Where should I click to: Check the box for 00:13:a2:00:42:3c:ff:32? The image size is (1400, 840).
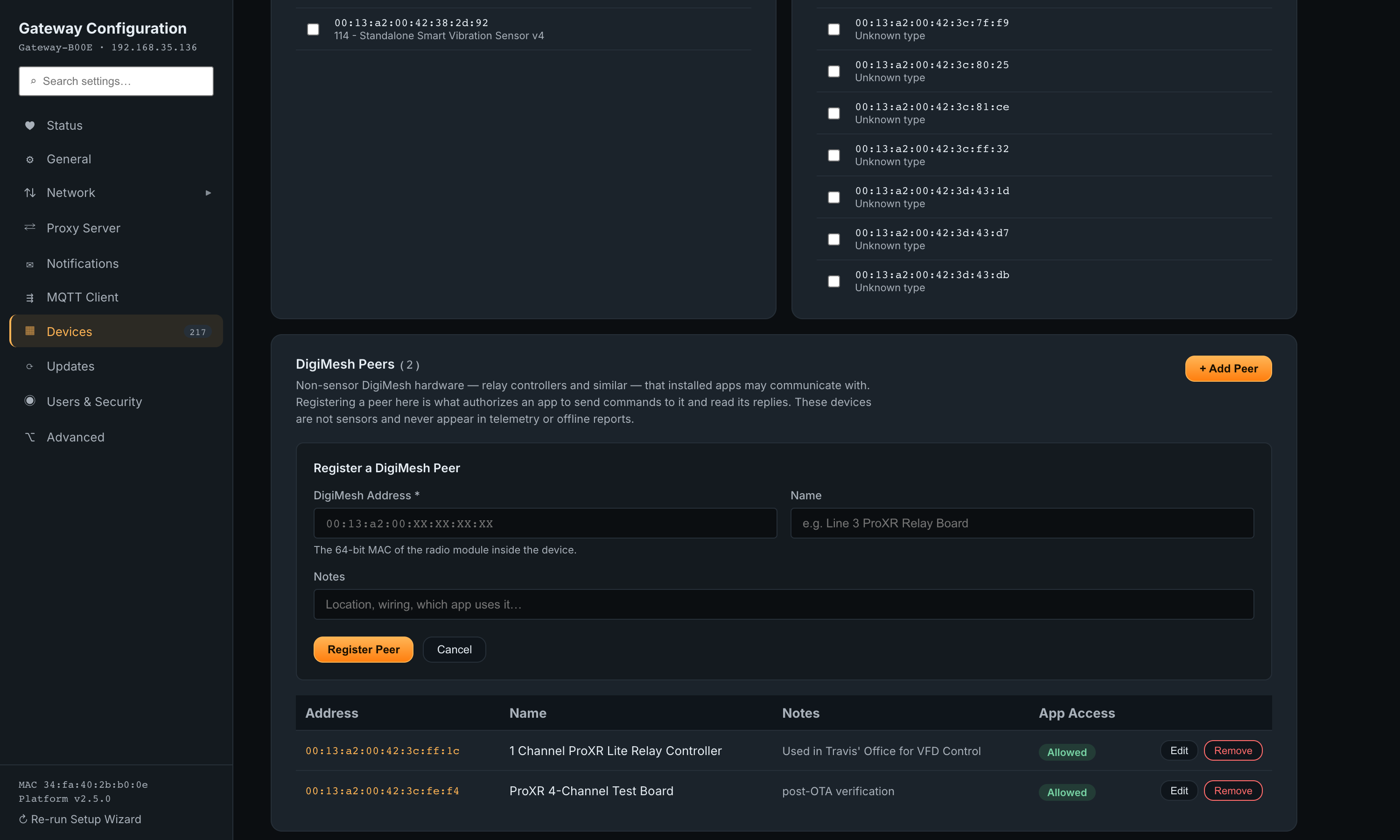click(x=833, y=155)
